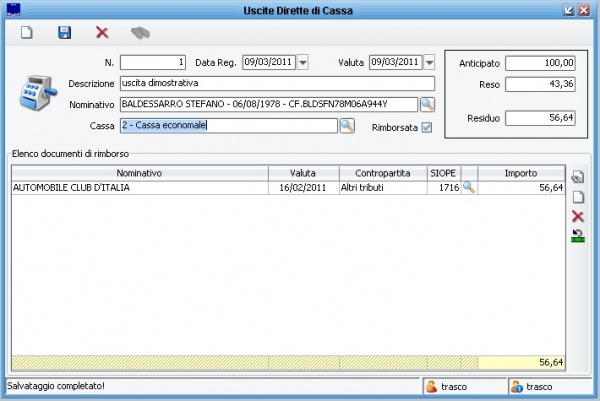Focus the Anticipato amount field
Image resolution: width=600 pixels, height=401 pixels.
coord(541,63)
